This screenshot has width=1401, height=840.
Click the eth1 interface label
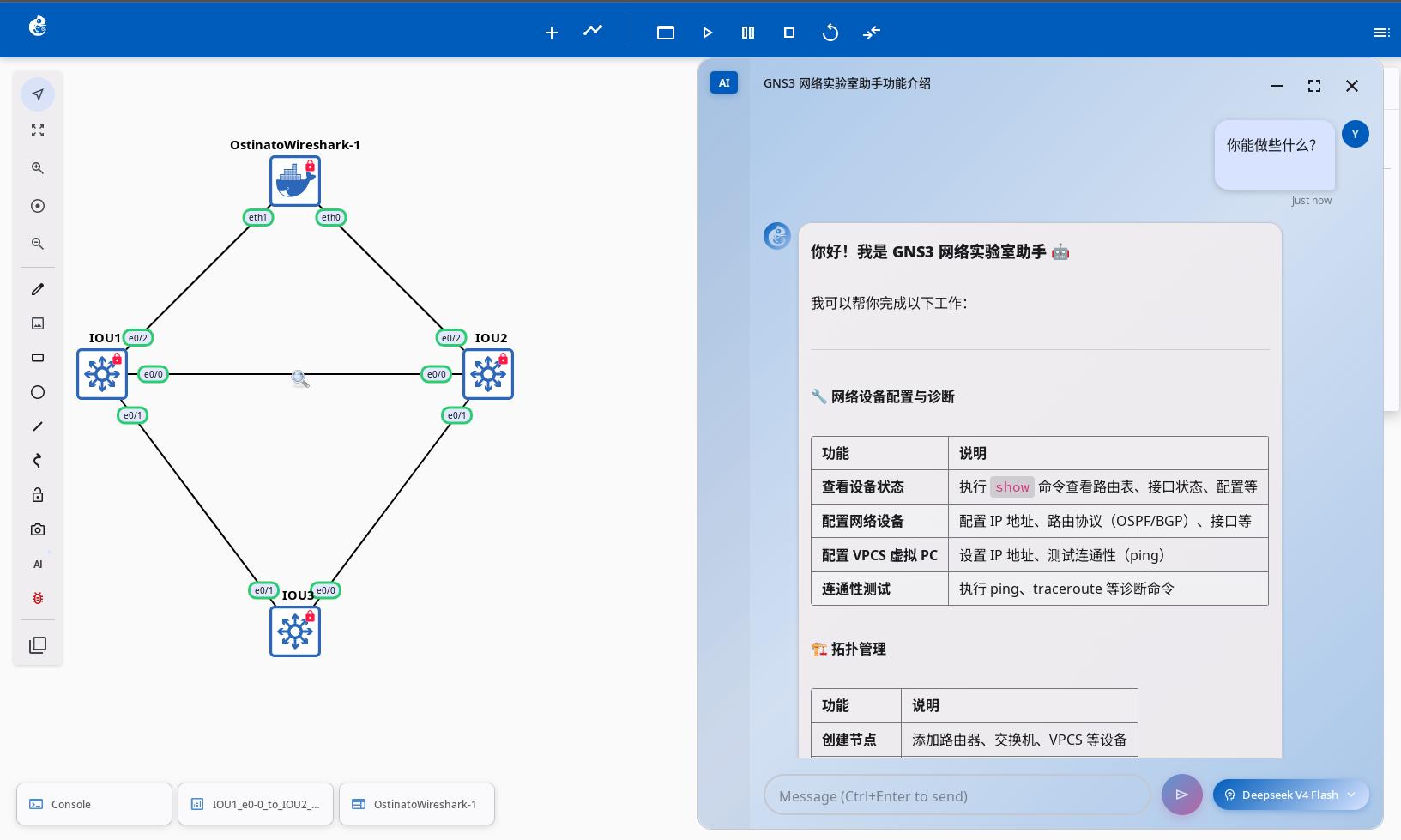point(258,217)
